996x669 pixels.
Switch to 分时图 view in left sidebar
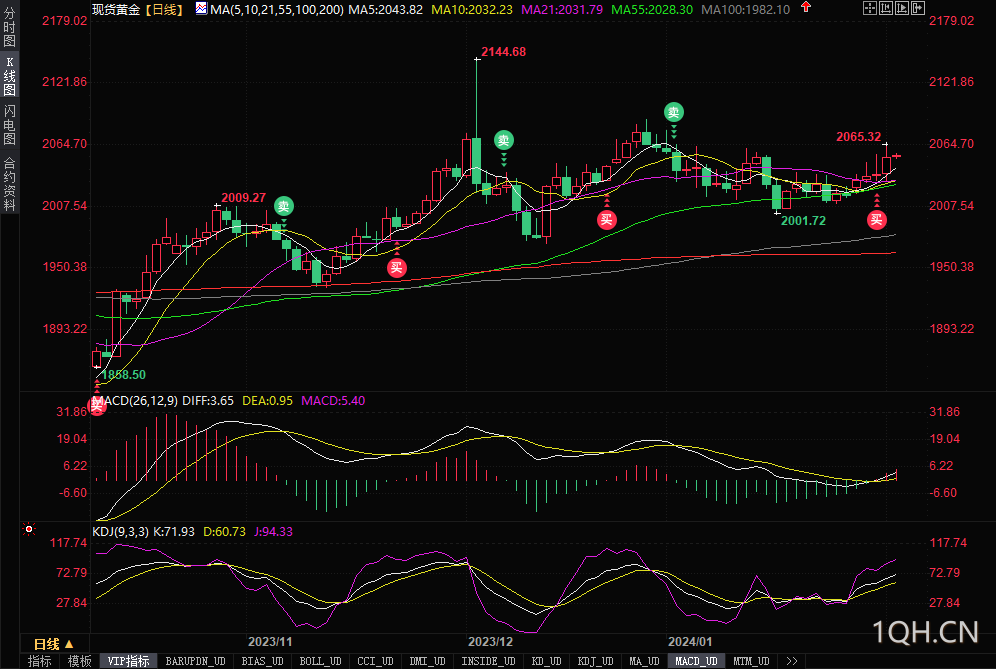[10, 27]
